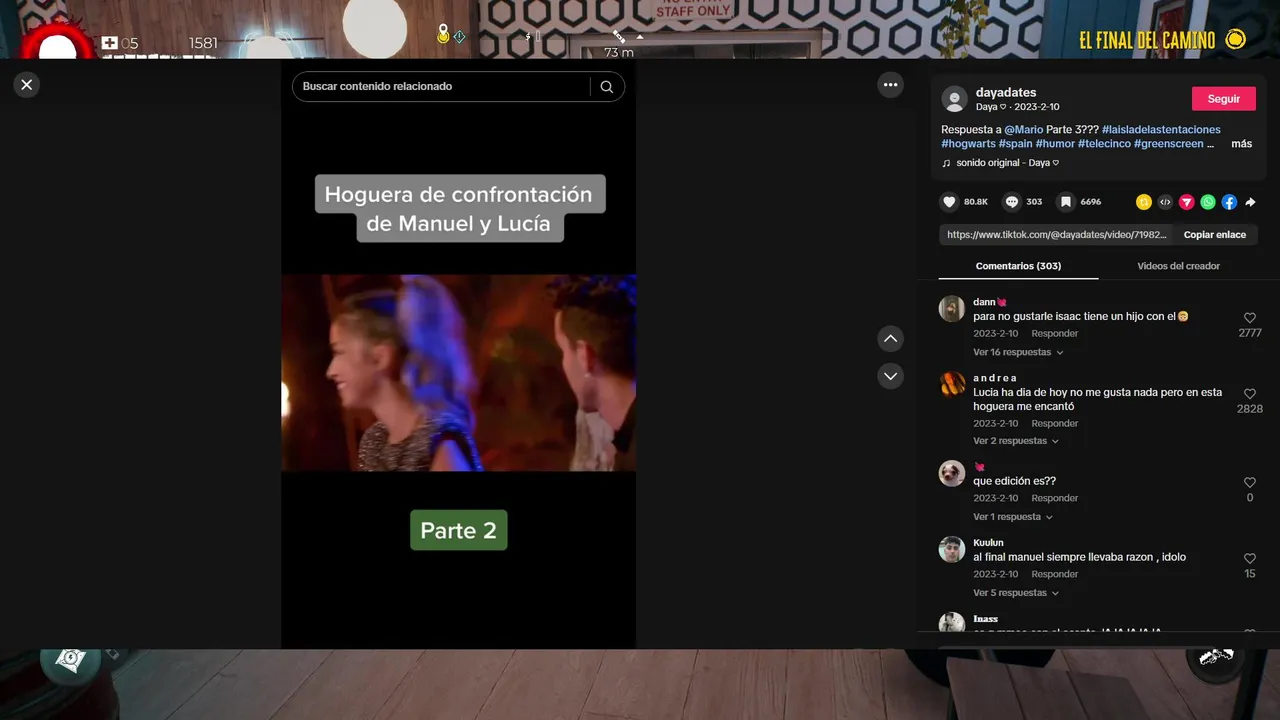1280x720 pixels.
Task: Follow dayadates with Seguir button
Action: [1224, 99]
